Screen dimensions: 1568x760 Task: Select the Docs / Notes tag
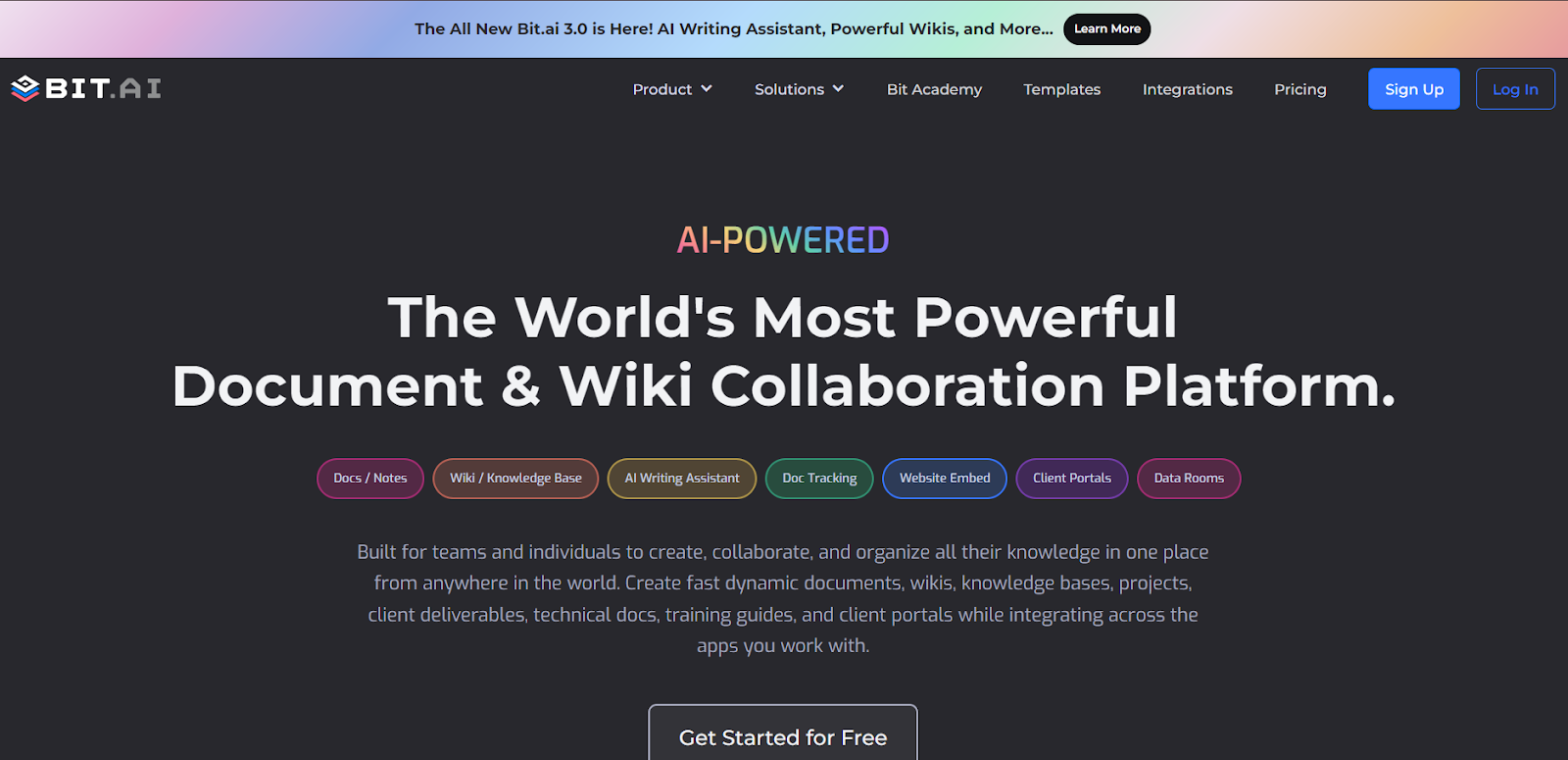pos(370,479)
